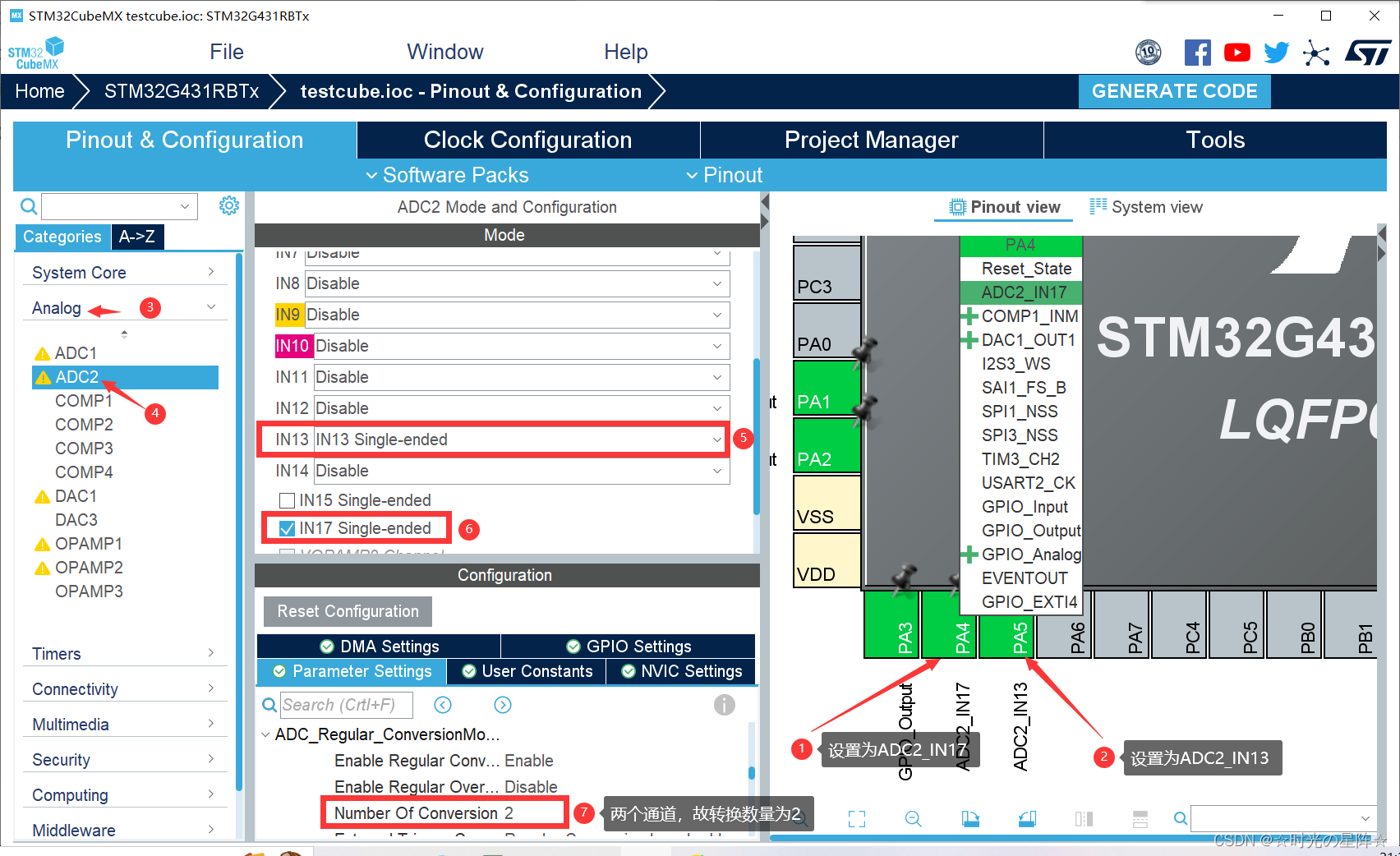1400x856 pixels.
Task: Click the ST community network icon
Action: pyautogui.click(x=1316, y=53)
